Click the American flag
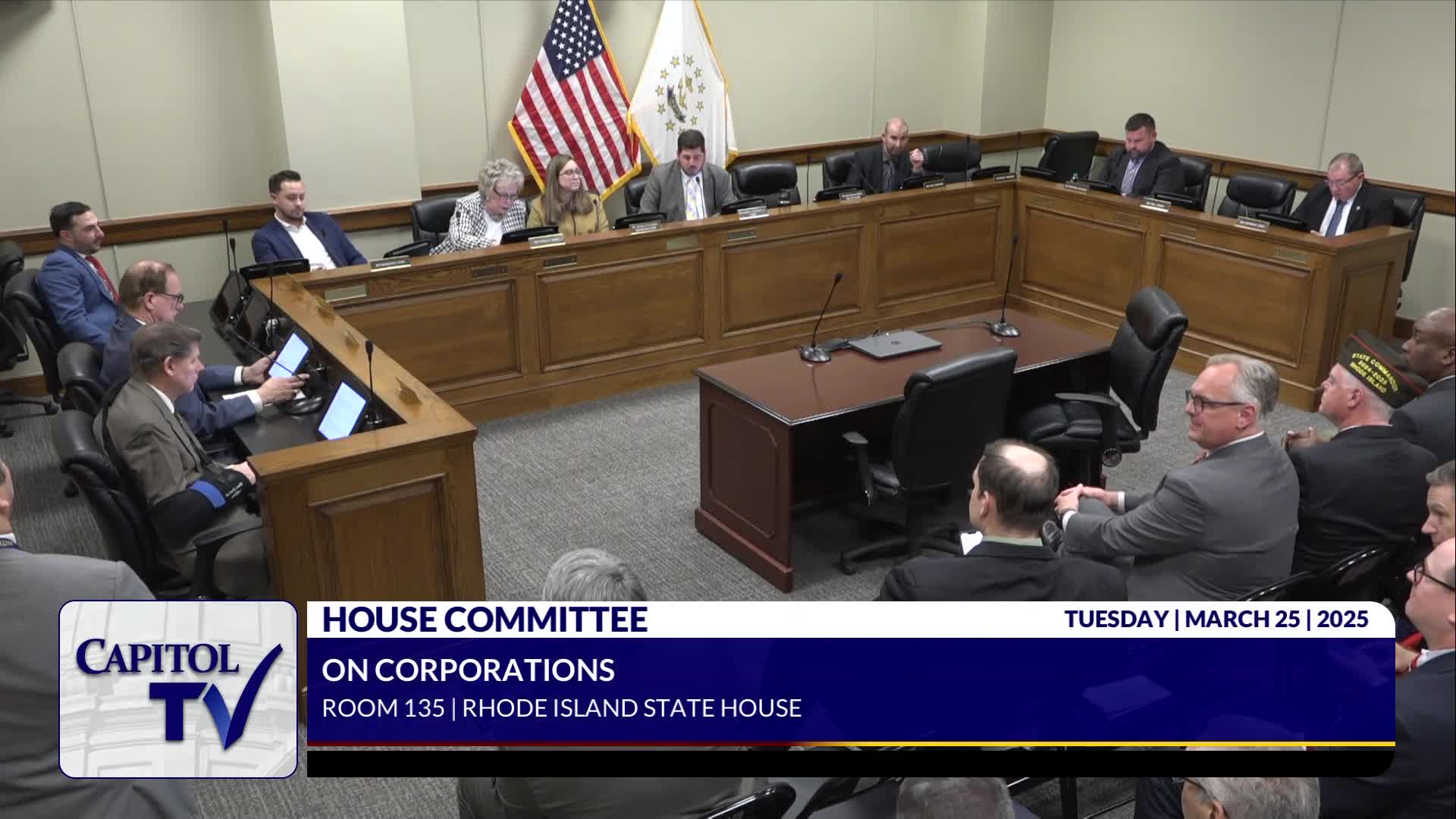Image resolution: width=1456 pixels, height=819 pixels. pyautogui.click(x=573, y=91)
